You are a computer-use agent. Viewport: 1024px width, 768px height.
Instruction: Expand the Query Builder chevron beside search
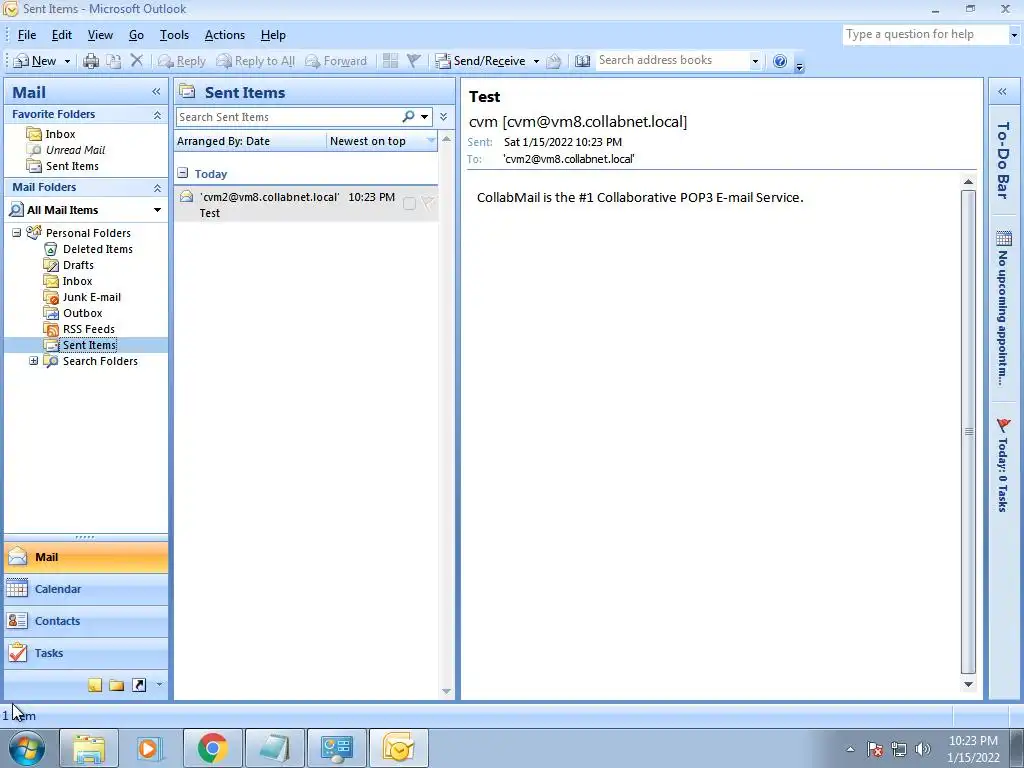click(x=443, y=116)
